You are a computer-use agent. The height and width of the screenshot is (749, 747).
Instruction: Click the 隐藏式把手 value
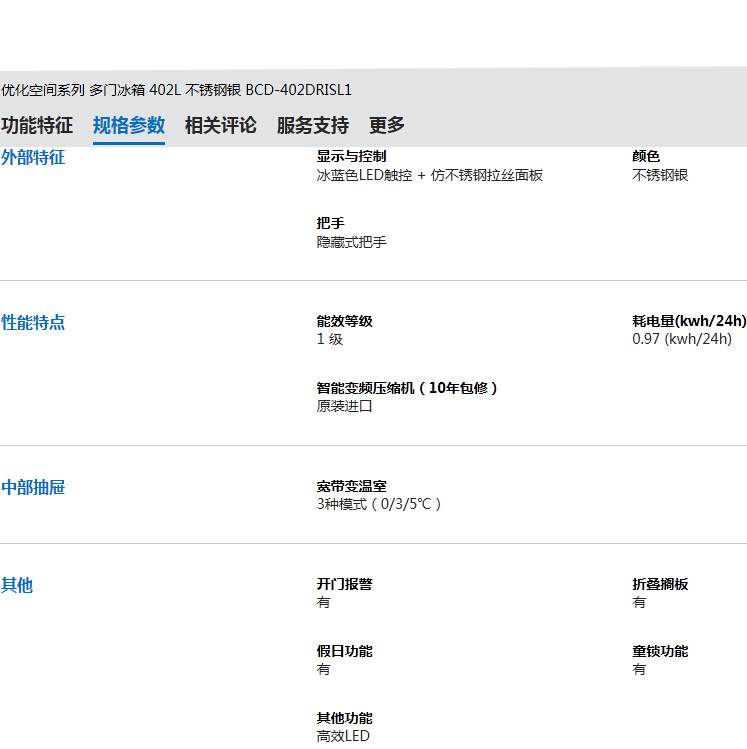[x=351, y=242]
